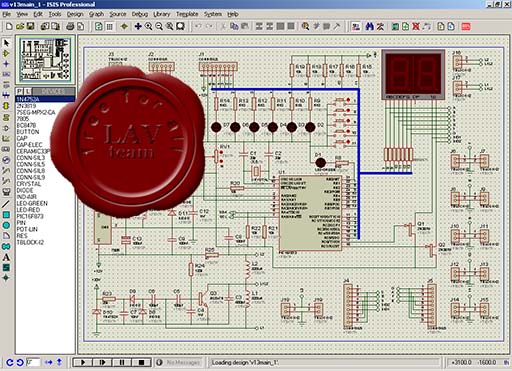Click the Save design floppy icon
Viewport: 512px width, 371px height.
coord(30,26)
